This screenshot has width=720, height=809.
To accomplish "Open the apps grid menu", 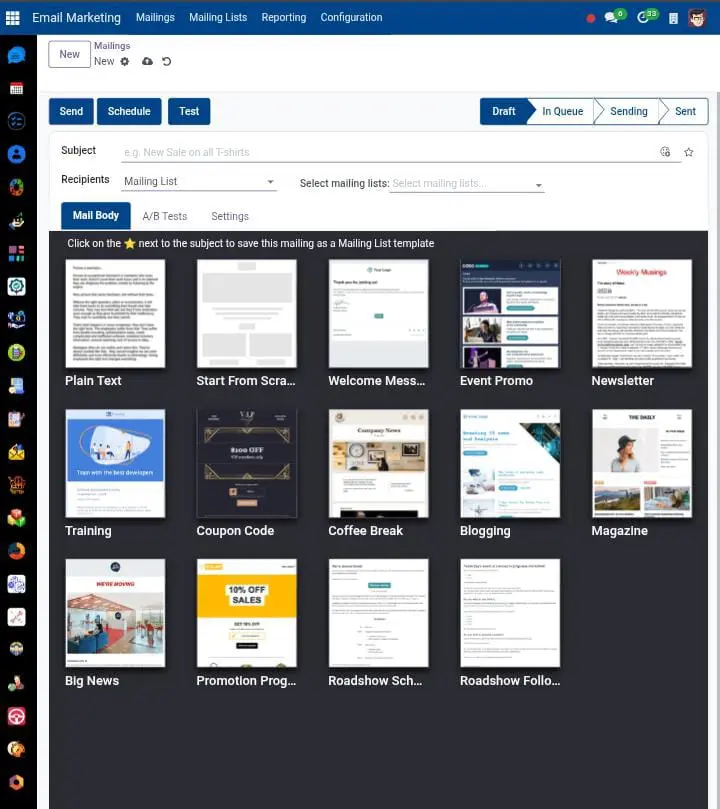I will [12, 18].
